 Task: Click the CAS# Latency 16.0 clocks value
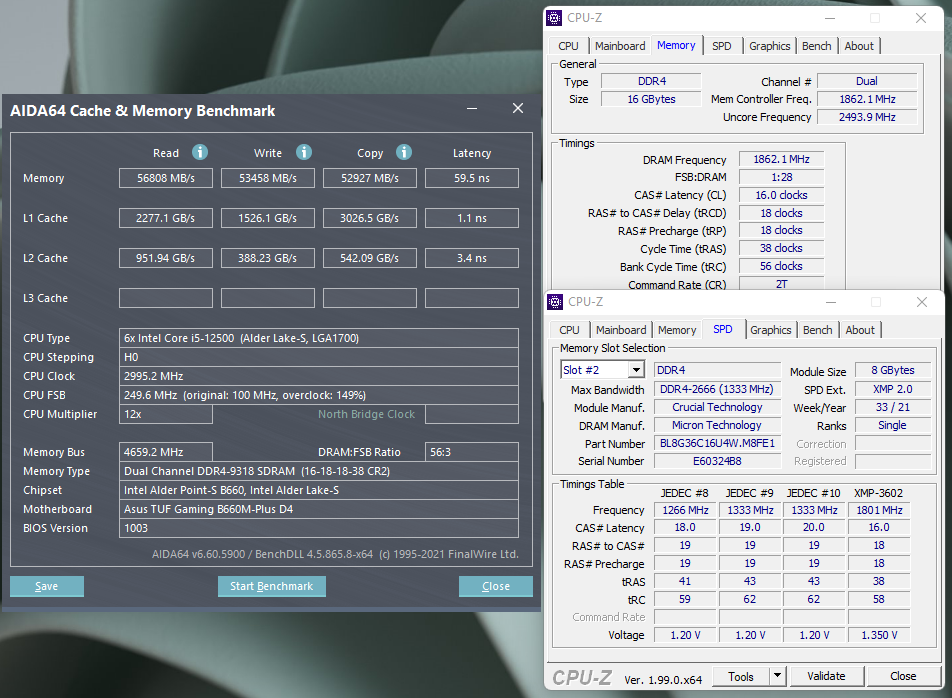point(781,195)
